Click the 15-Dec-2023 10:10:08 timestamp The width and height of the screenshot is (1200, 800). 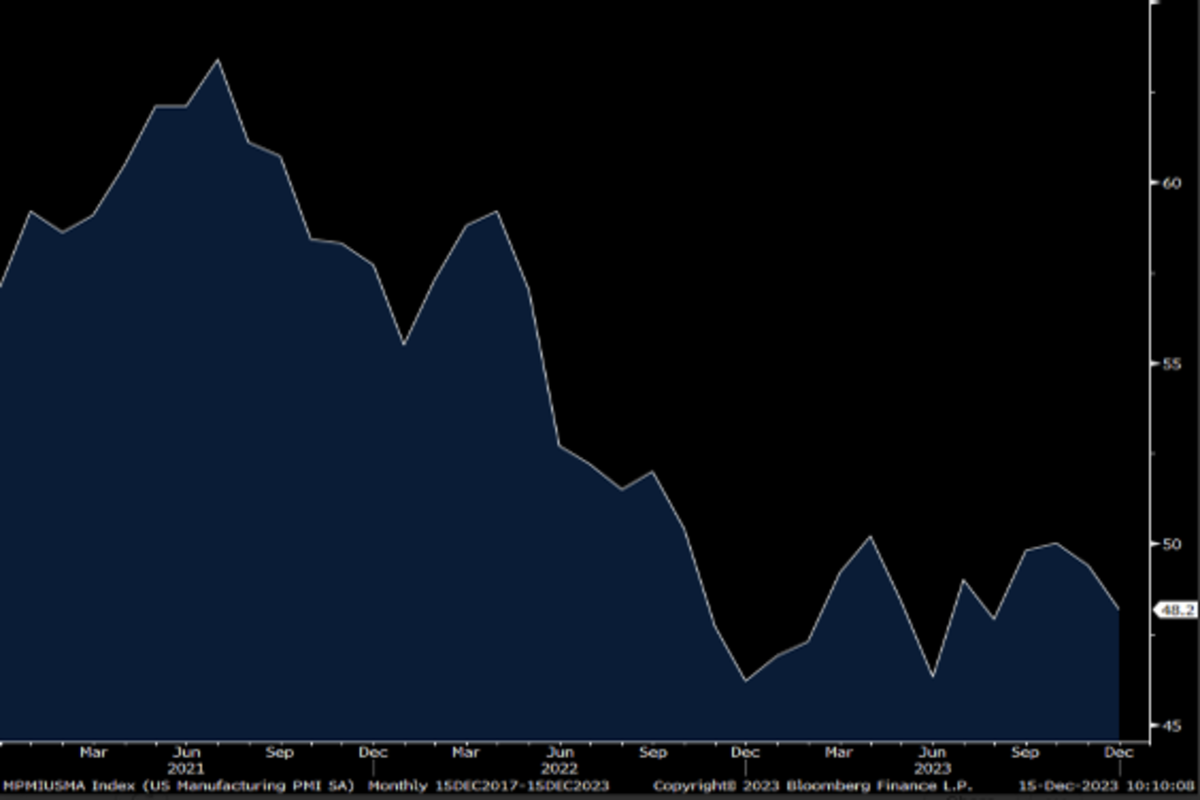click(1107, 786)
